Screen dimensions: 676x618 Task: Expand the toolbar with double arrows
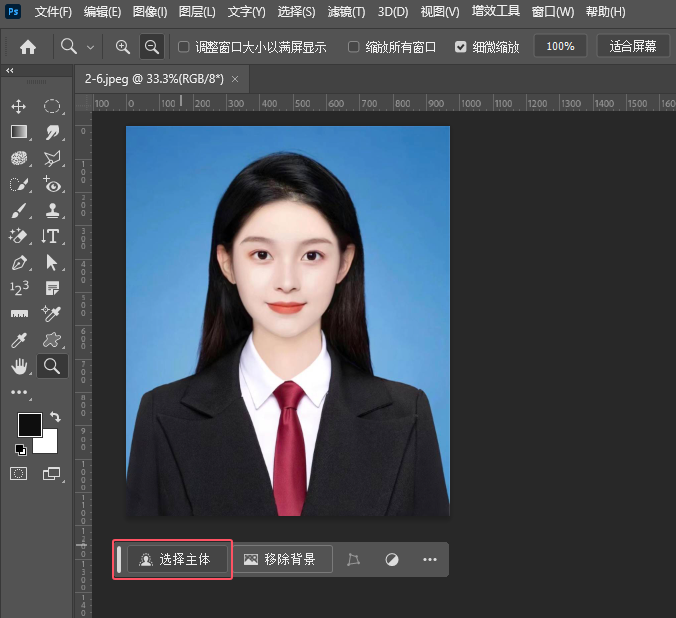[x=10, y=71]
